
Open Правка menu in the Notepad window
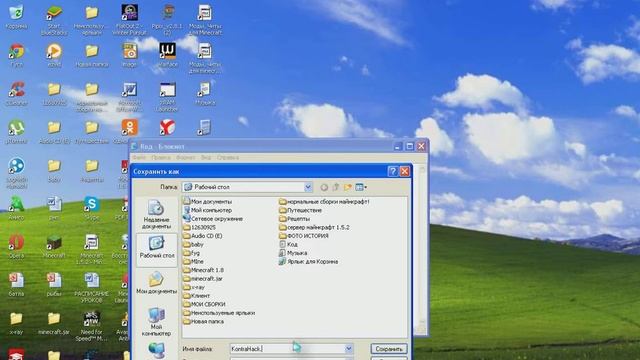(161, 158)
